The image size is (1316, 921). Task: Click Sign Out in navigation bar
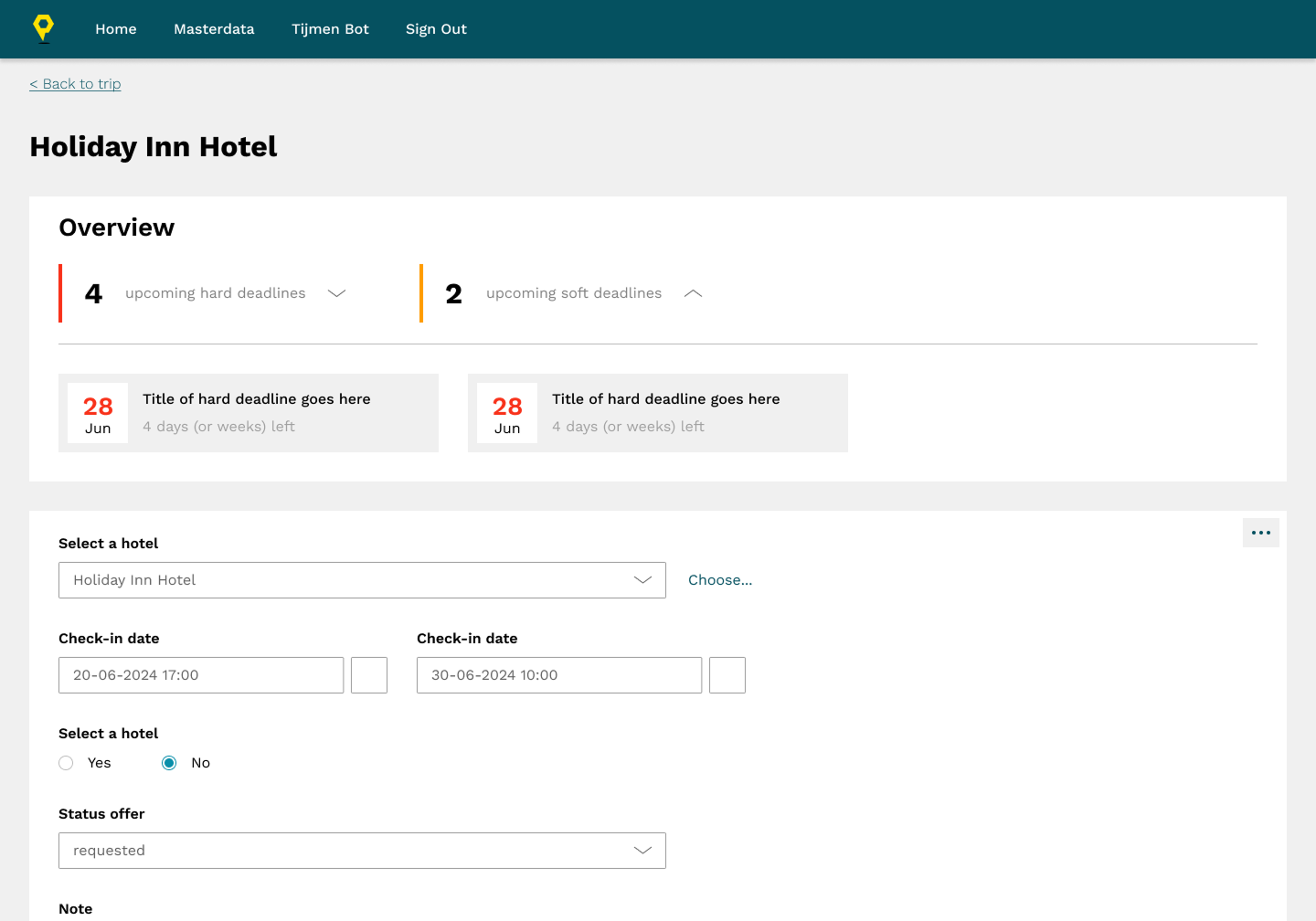click(x=436, y=29)
